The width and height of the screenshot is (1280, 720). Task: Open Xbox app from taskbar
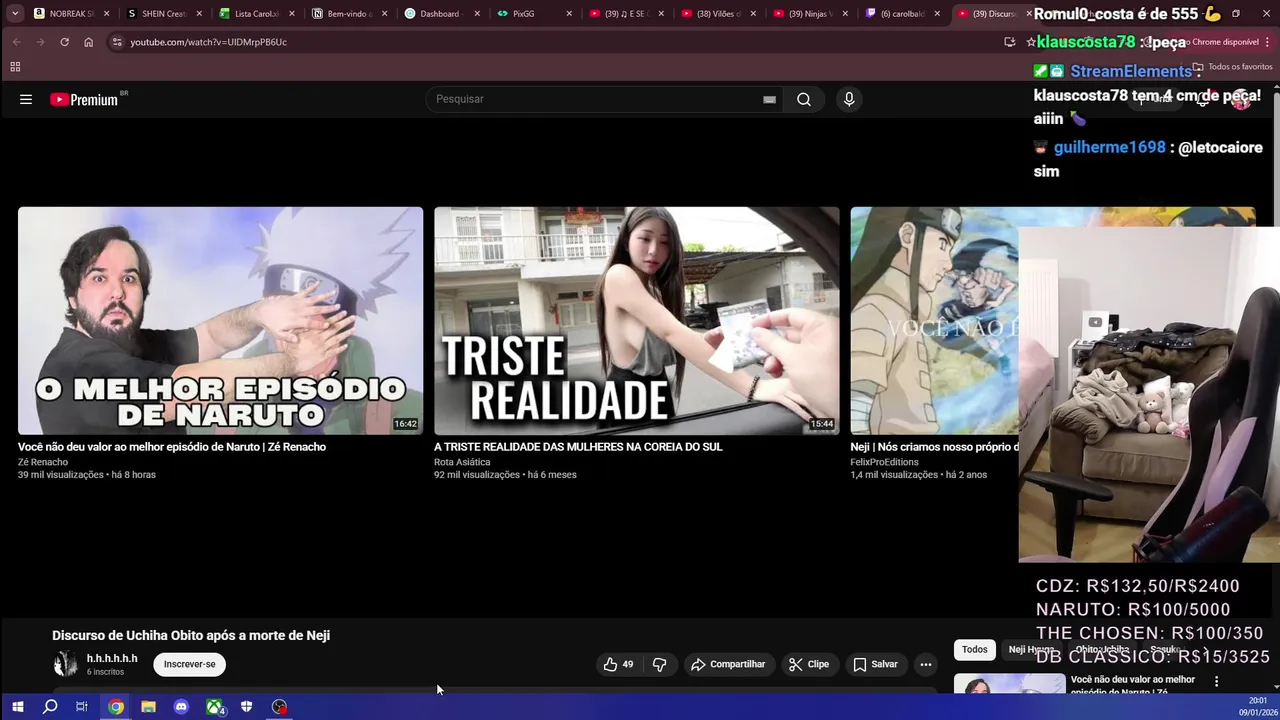point(214,707)
